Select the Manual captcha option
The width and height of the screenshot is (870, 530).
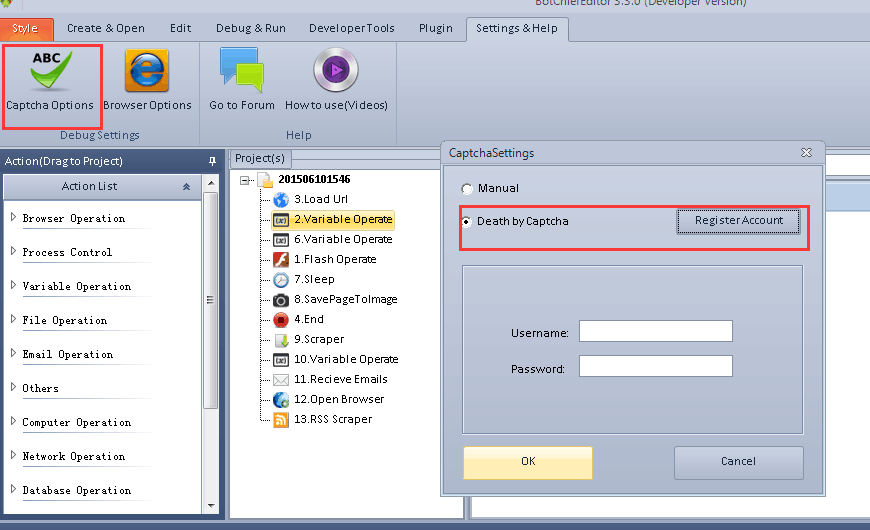pos(467,189)
